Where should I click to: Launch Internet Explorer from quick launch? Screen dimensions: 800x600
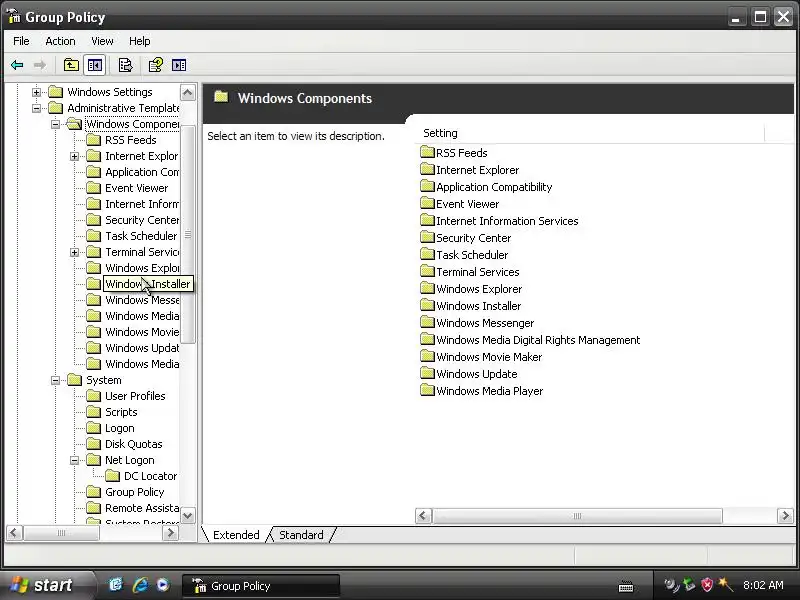click(140, 585)
